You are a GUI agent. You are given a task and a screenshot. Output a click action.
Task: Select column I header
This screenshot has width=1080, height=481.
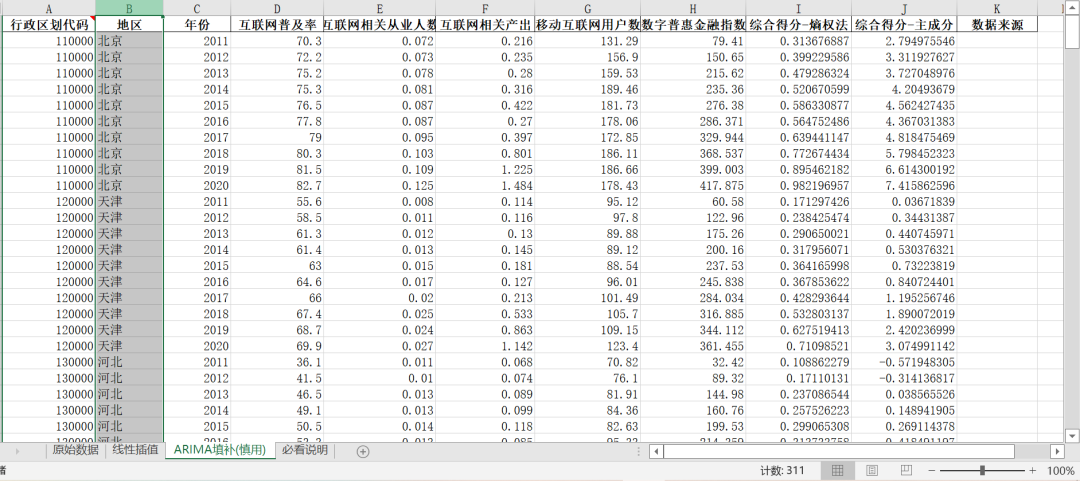point(798,8)
